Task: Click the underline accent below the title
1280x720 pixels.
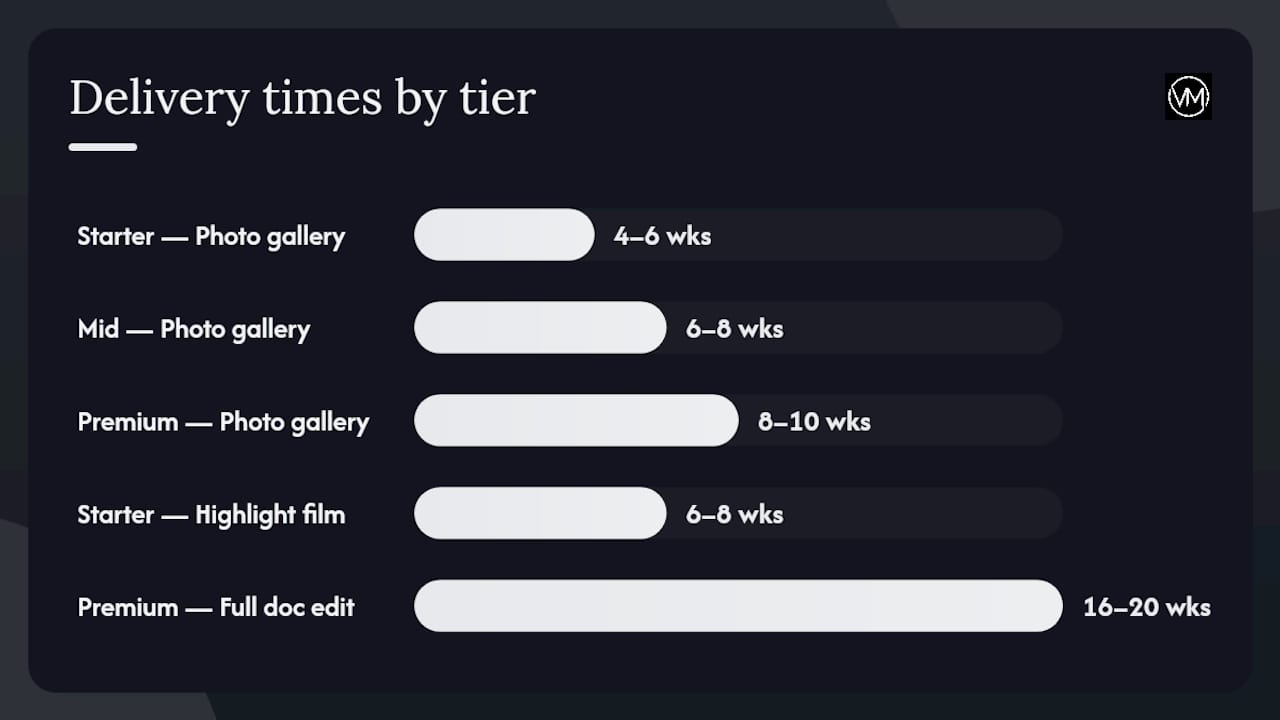Action: pos(103,147)
